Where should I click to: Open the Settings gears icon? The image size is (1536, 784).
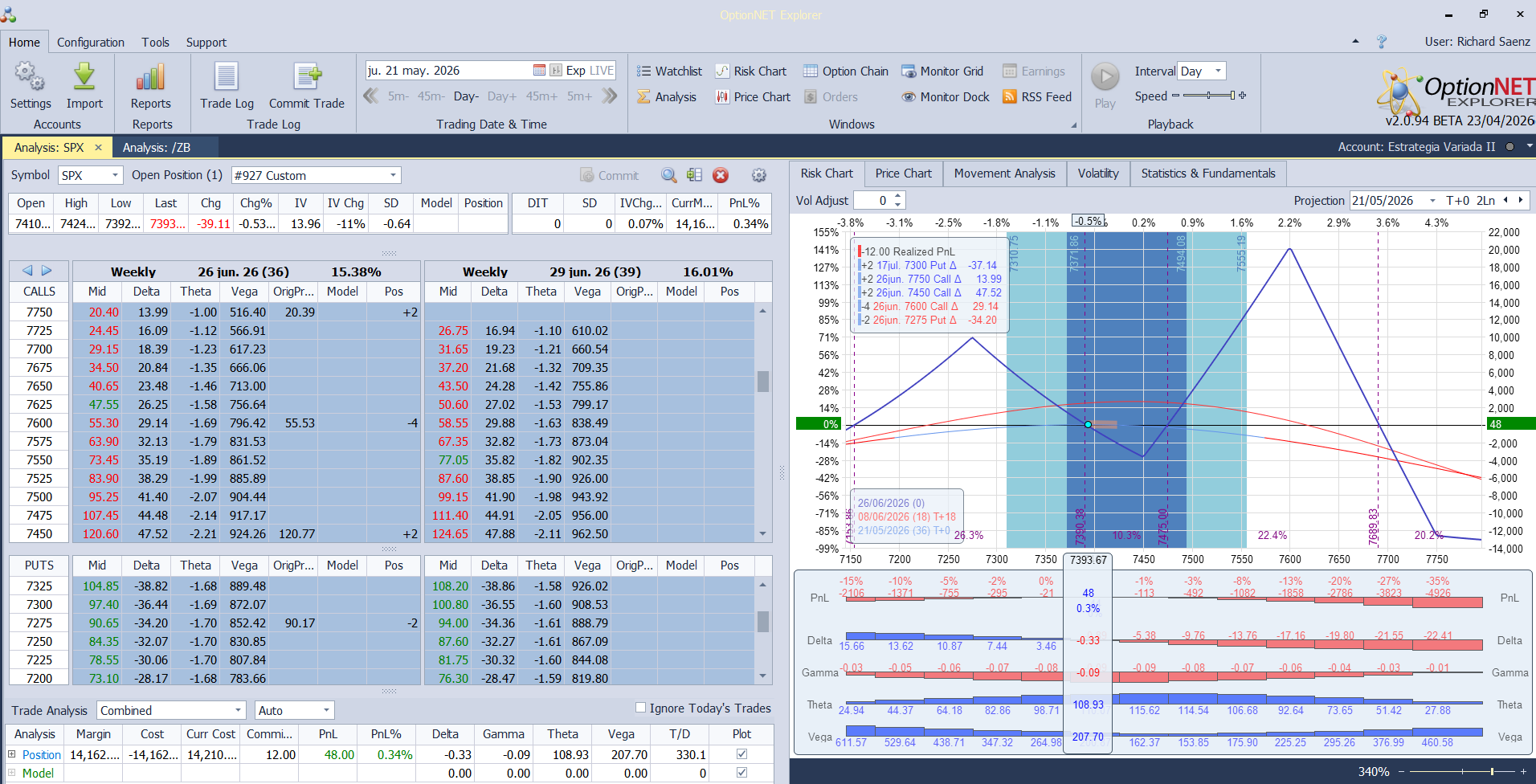tap(31, 77)
